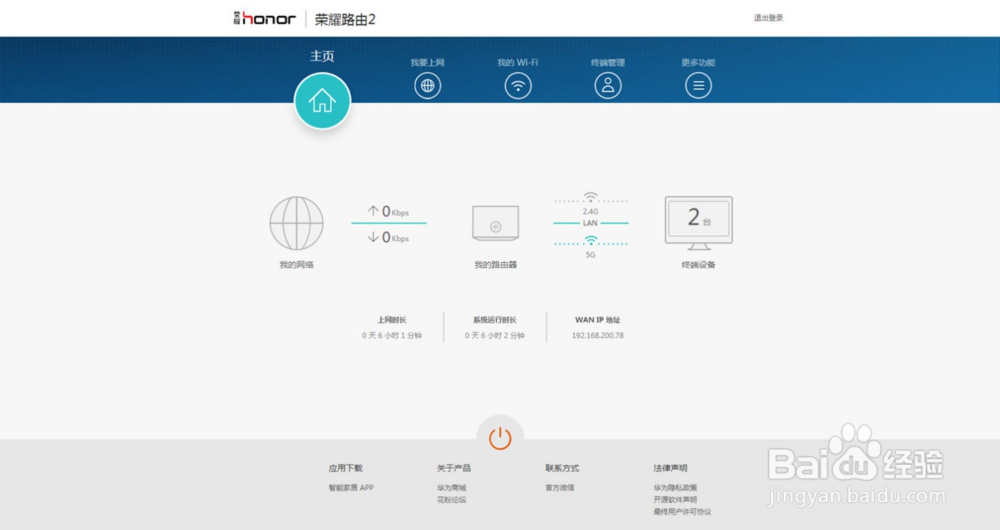Select the 我的 Wi-Fi tab label
Viewport: 1000px width, 530px height.
pos(518,63)
